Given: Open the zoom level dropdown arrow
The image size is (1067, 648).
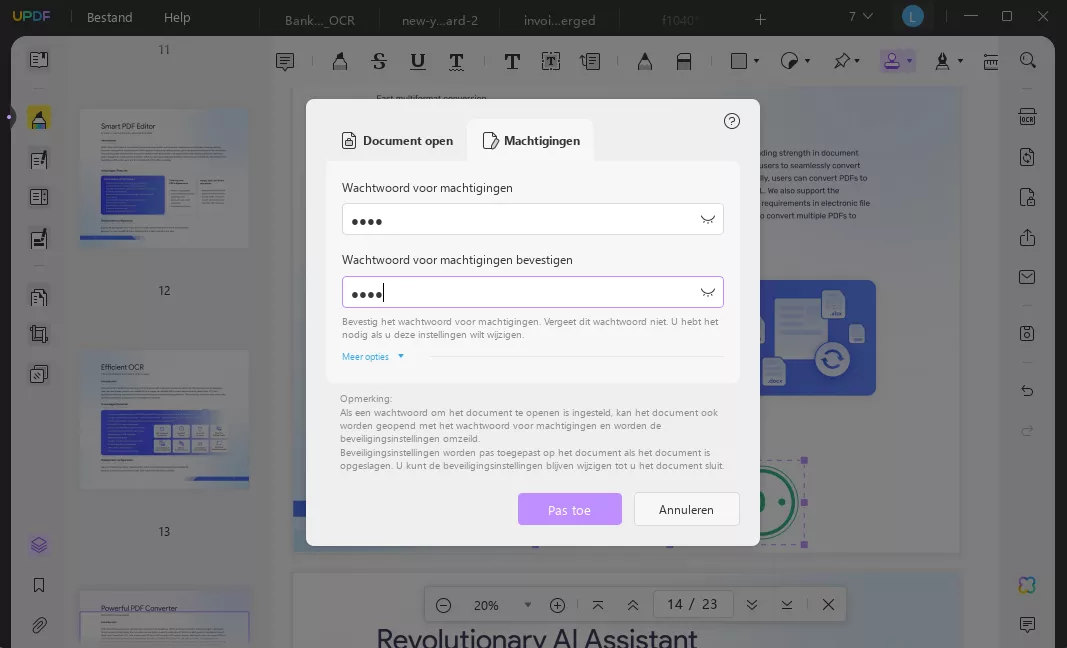Looking at the screenshot, I should (x=527, y=605).
